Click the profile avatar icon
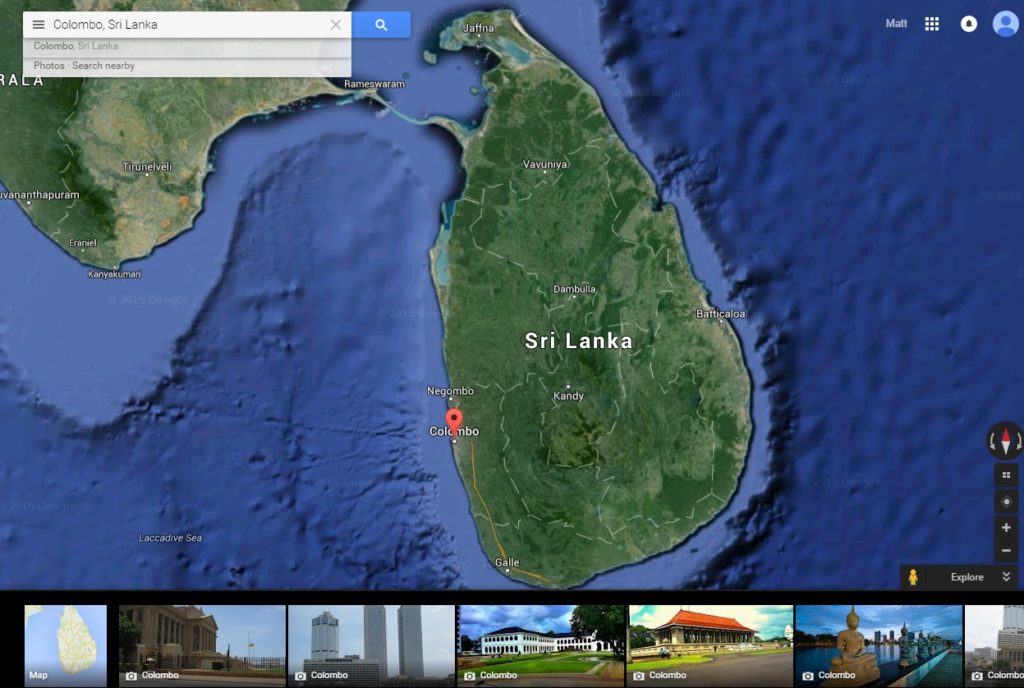The width and height of the screenshot is (1024, 688). [1005, 23]
